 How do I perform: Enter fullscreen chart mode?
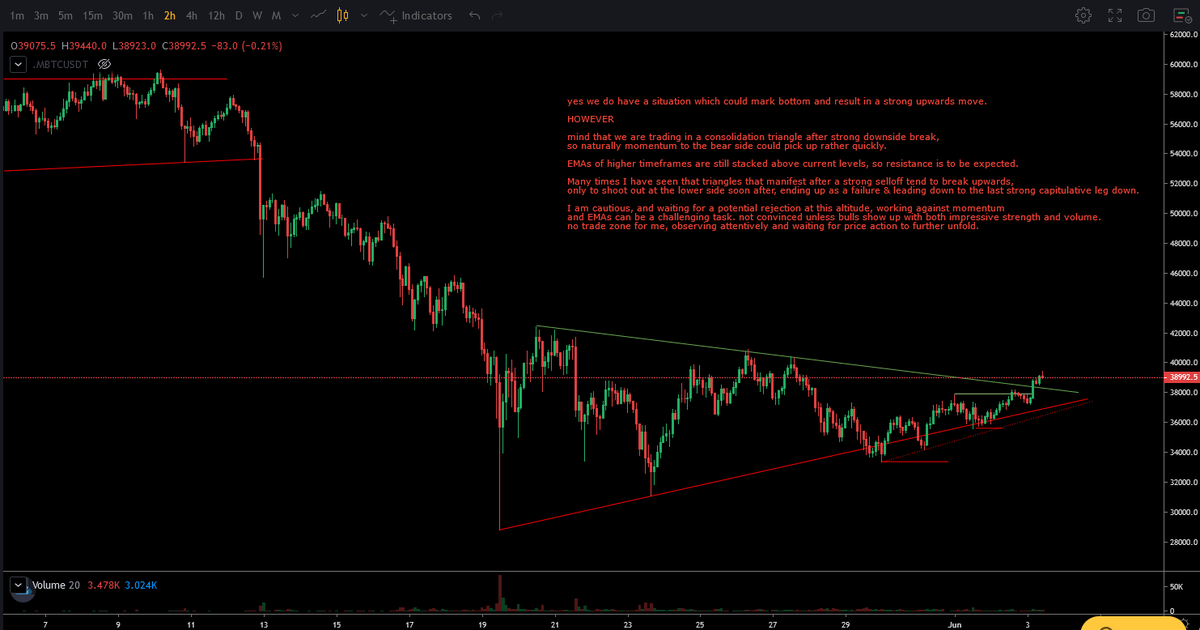(1115, 15)
